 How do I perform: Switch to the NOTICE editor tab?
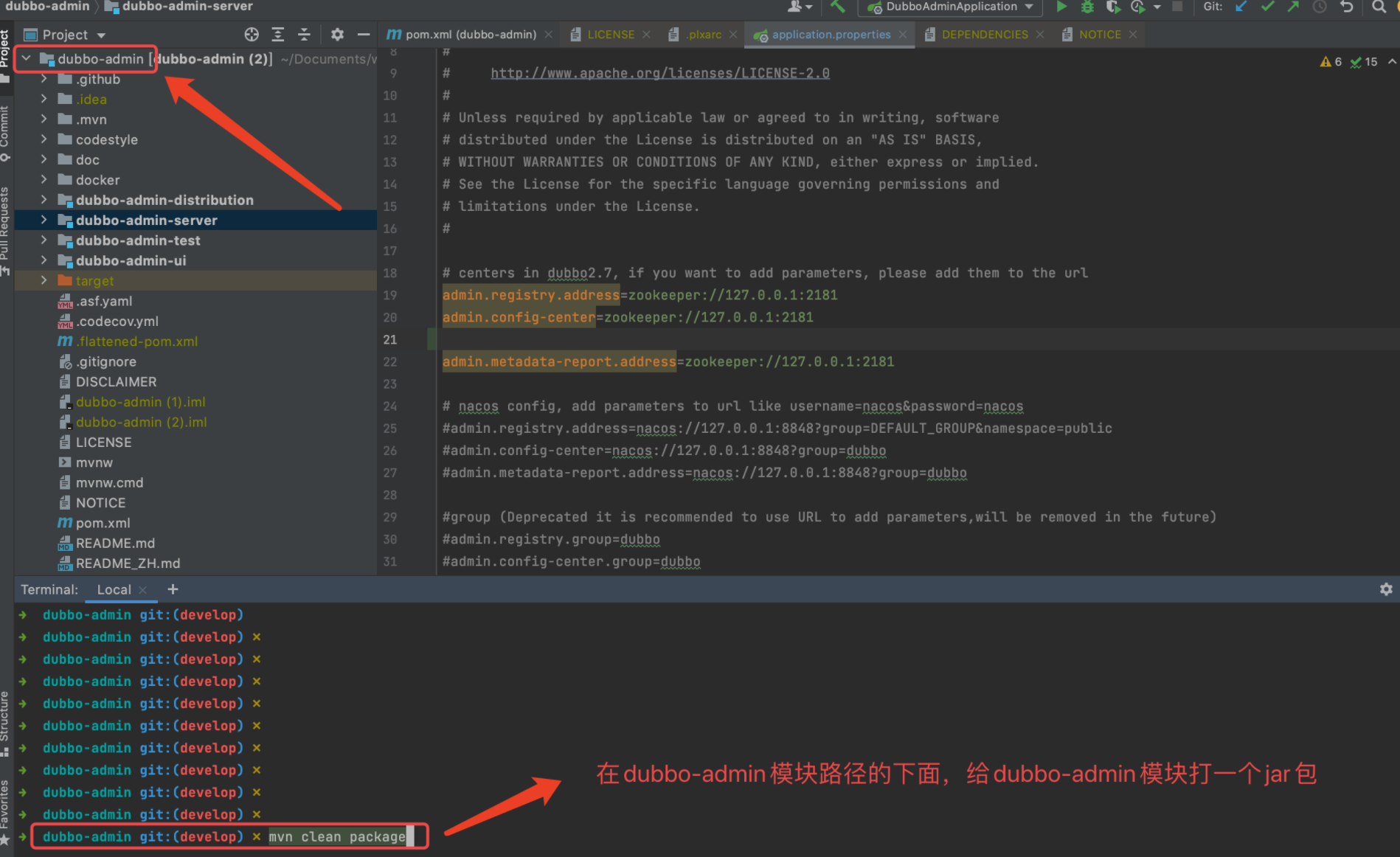point(1099,35)
